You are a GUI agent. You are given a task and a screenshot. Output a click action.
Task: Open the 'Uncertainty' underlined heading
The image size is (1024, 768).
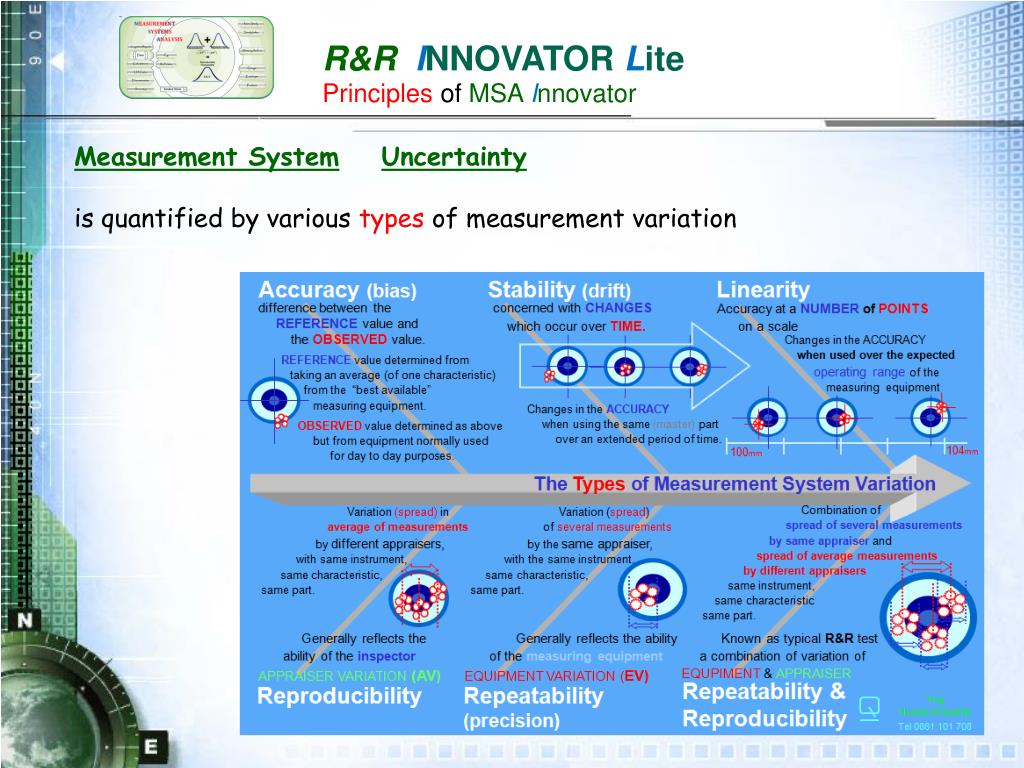pos(454,157)
